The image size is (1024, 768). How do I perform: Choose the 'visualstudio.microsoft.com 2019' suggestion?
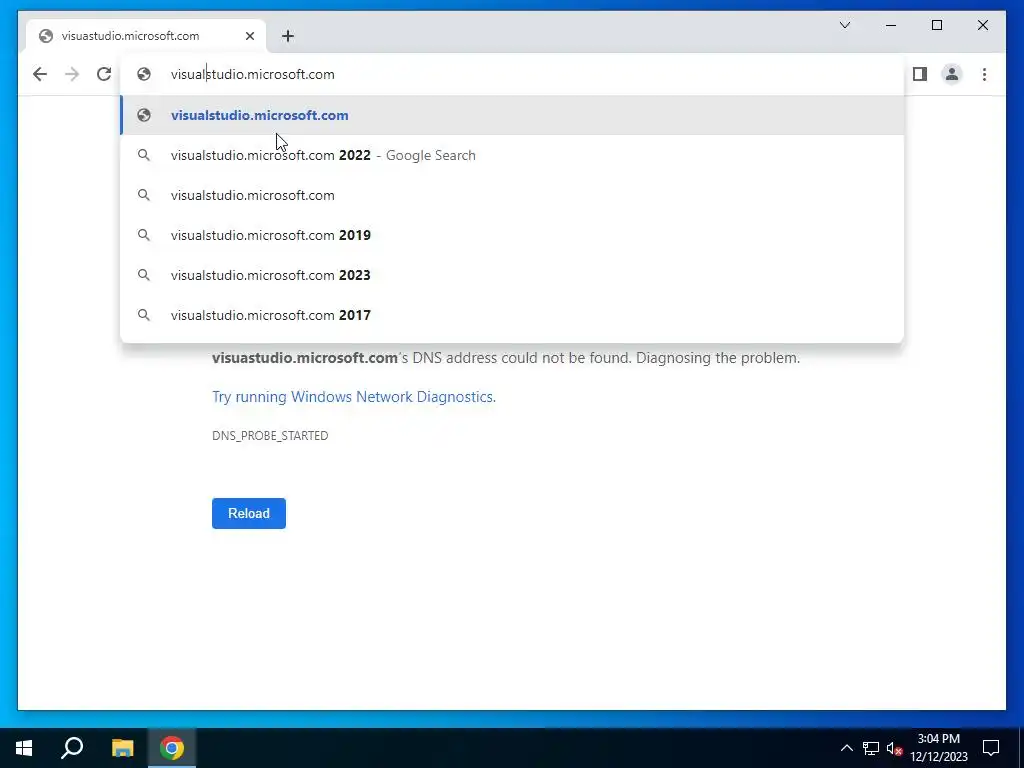pyautogui.click(x=513, y=235)
